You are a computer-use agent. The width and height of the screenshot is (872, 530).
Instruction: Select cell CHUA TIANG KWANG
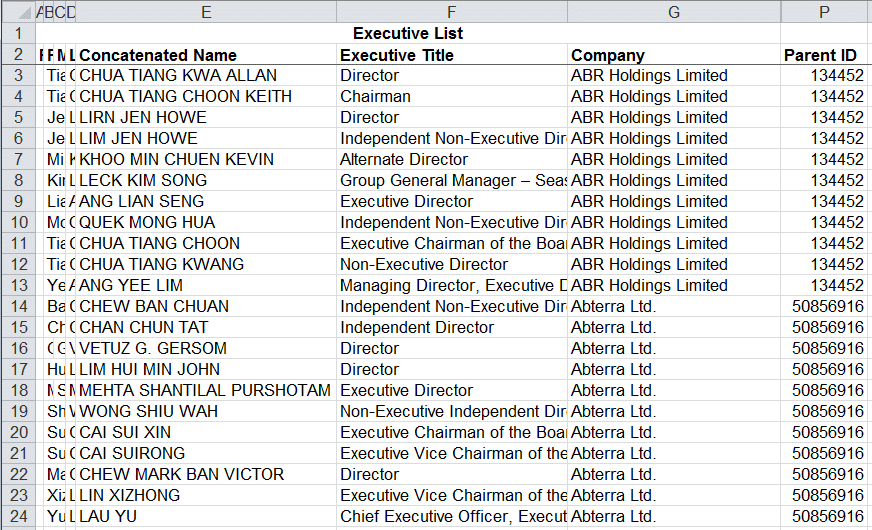206,264
